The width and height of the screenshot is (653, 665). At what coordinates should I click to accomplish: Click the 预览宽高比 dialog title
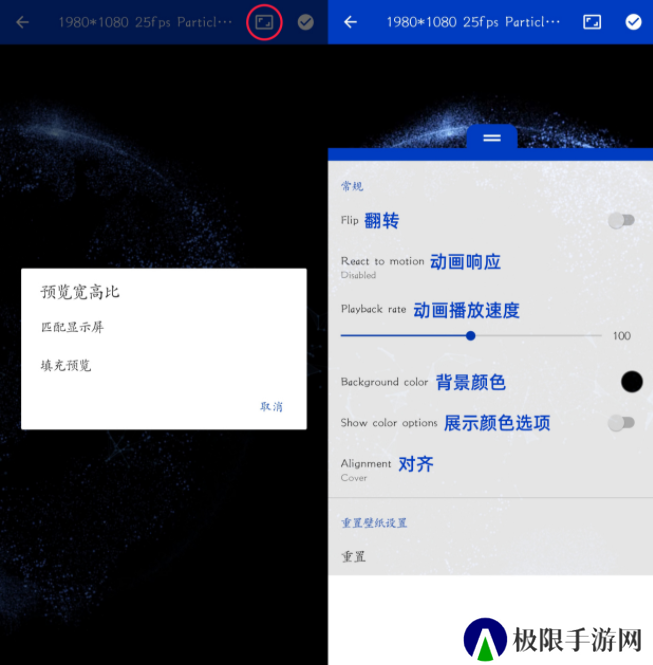[x=80, y=292]
